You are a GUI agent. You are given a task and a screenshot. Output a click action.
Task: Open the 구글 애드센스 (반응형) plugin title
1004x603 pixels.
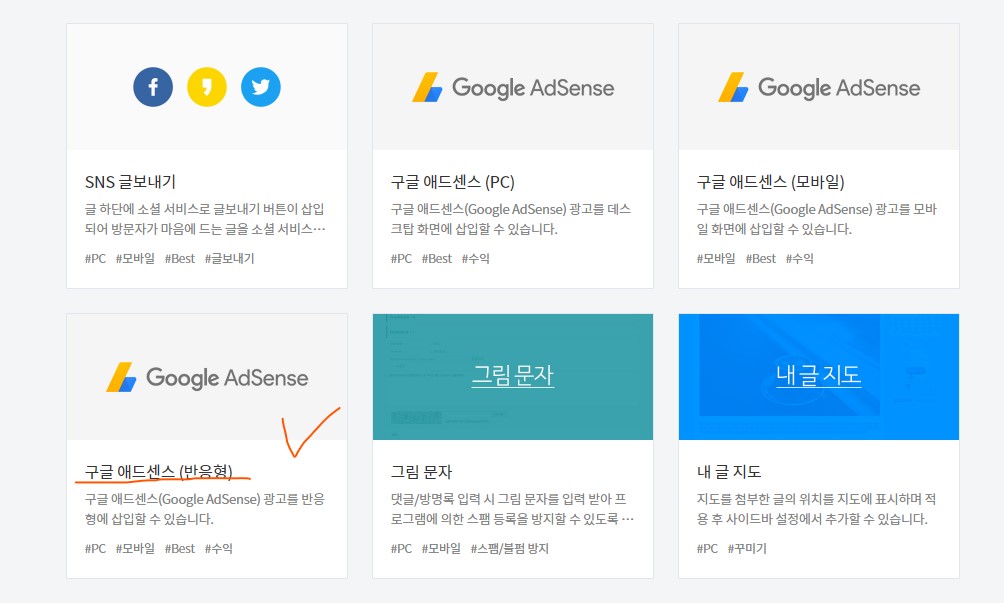point(159,472)
